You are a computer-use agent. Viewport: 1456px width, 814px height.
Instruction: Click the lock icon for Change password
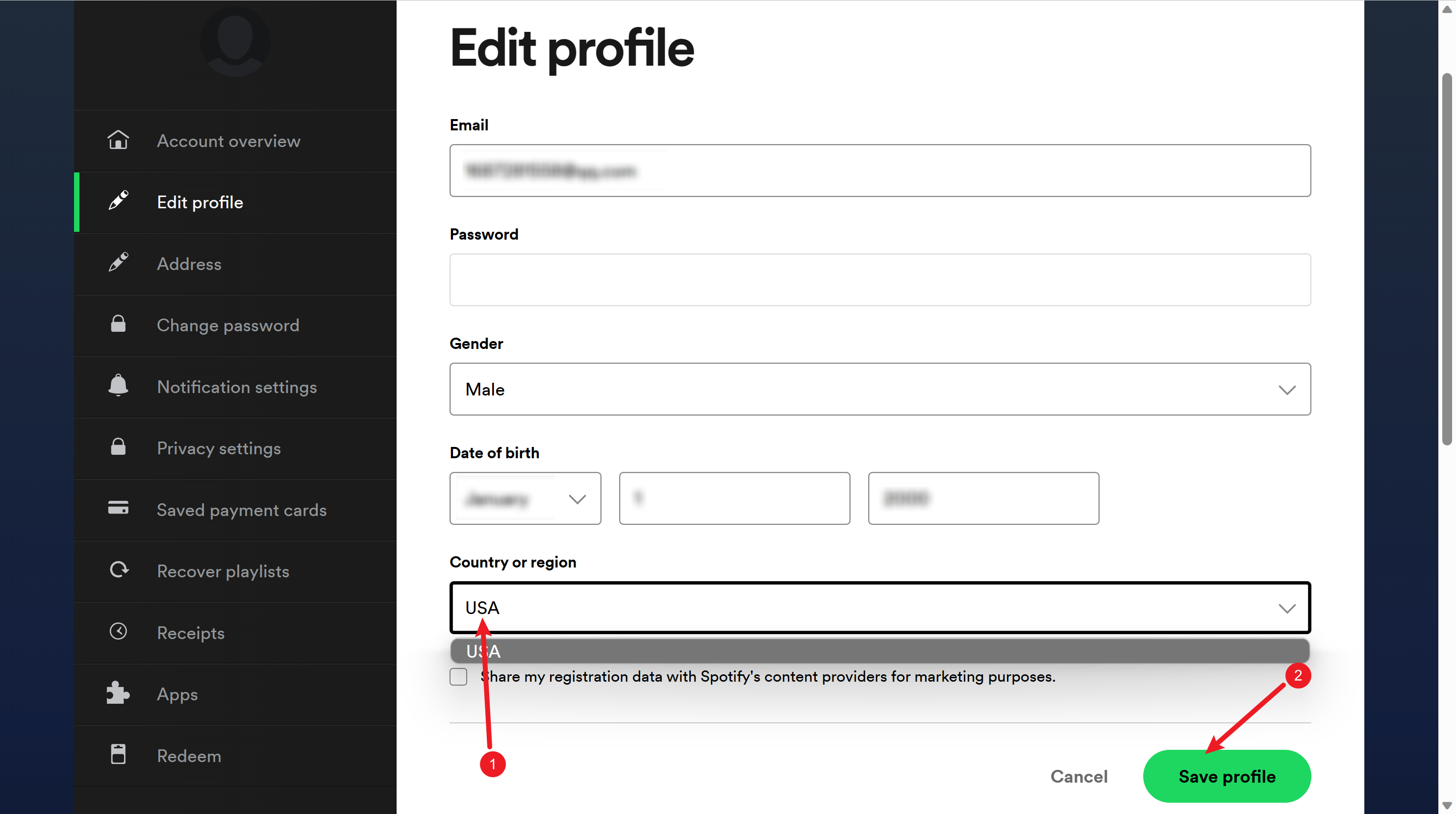(x=118, y=324)
